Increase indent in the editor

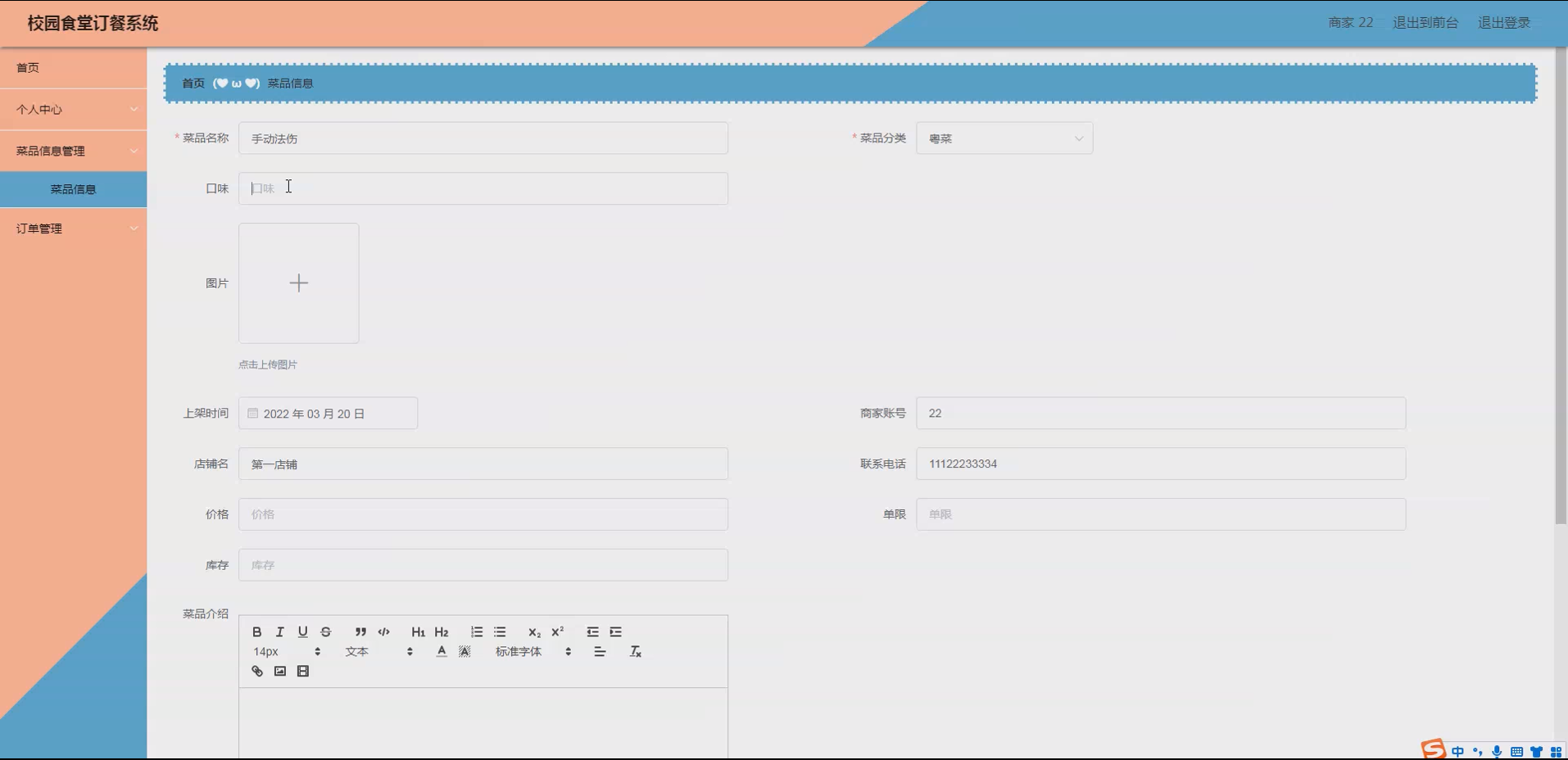tap(616, 632)
